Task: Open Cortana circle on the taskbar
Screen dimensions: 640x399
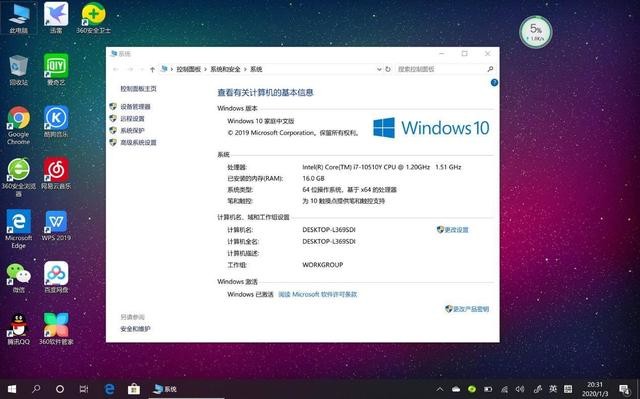Action: (60, 389)
